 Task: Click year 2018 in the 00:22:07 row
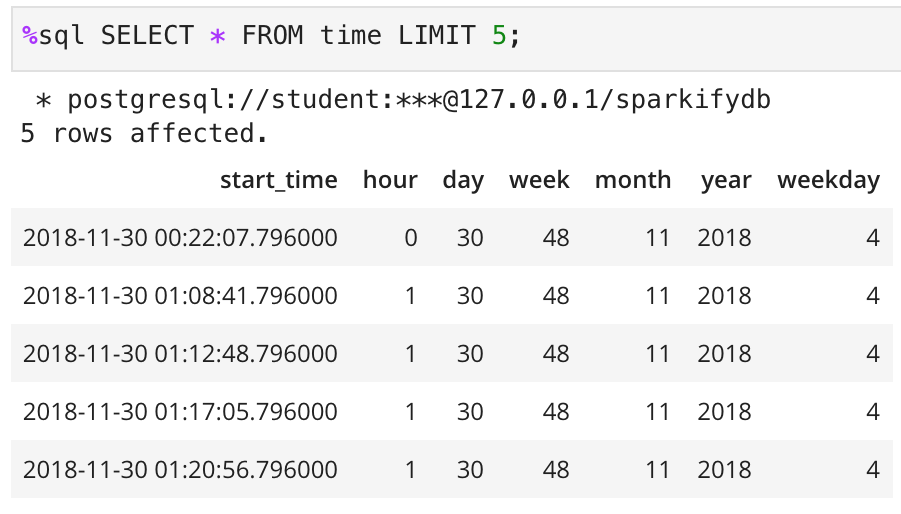click(725, 238)
